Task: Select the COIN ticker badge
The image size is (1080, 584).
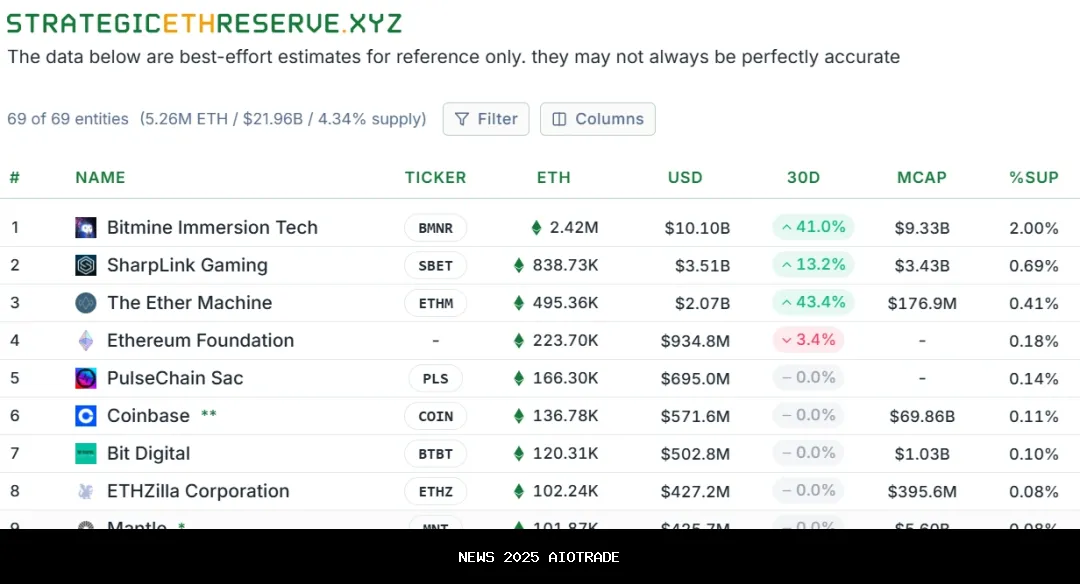Action: 435,416
